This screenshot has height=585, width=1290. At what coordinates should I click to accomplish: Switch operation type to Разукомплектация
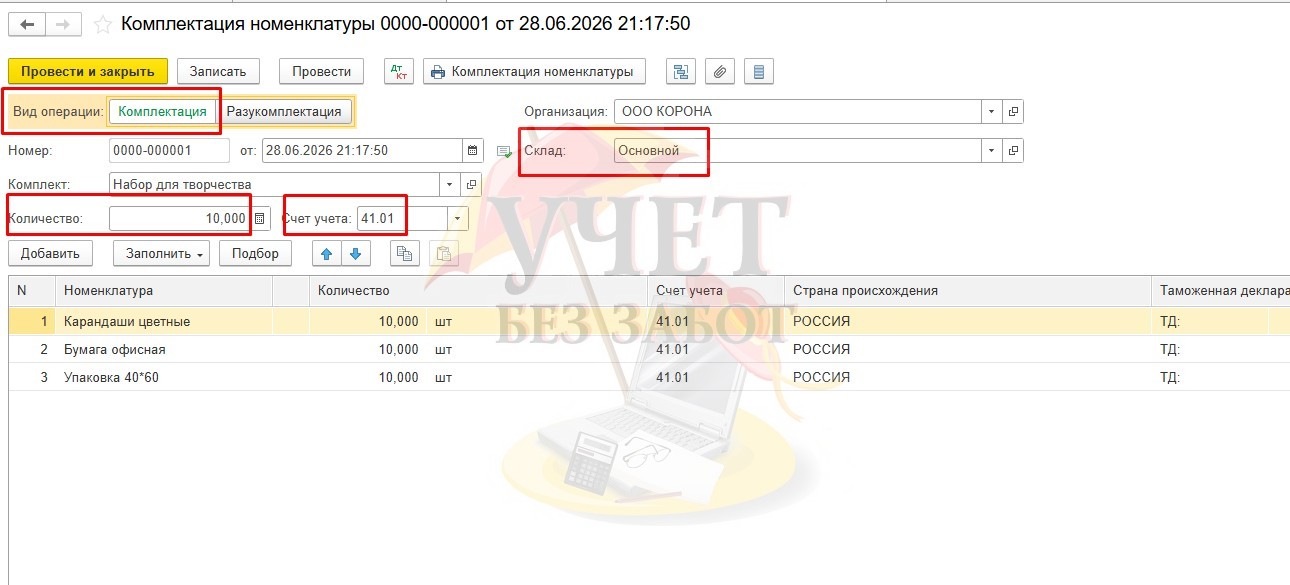click(284, 111)
